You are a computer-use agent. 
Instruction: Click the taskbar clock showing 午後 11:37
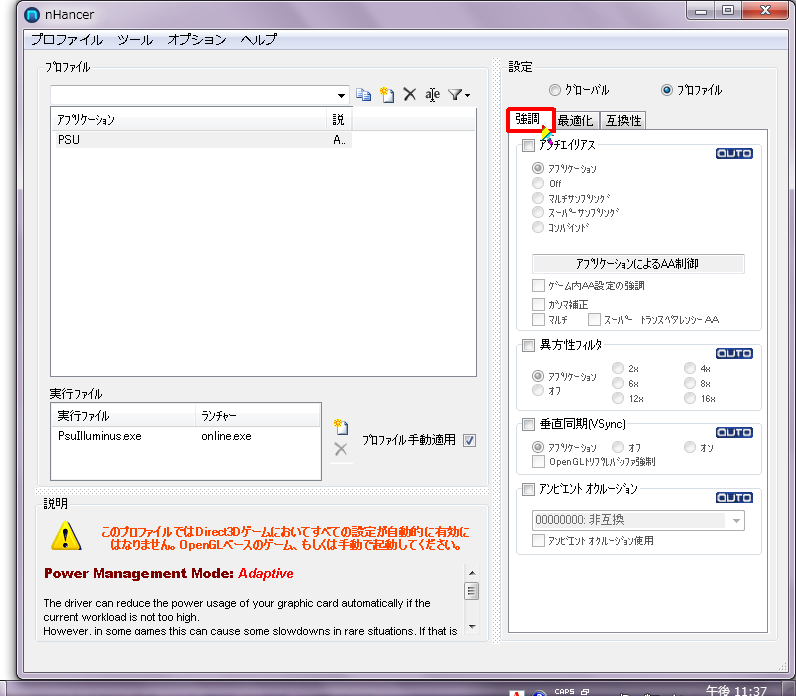[736, 690]
